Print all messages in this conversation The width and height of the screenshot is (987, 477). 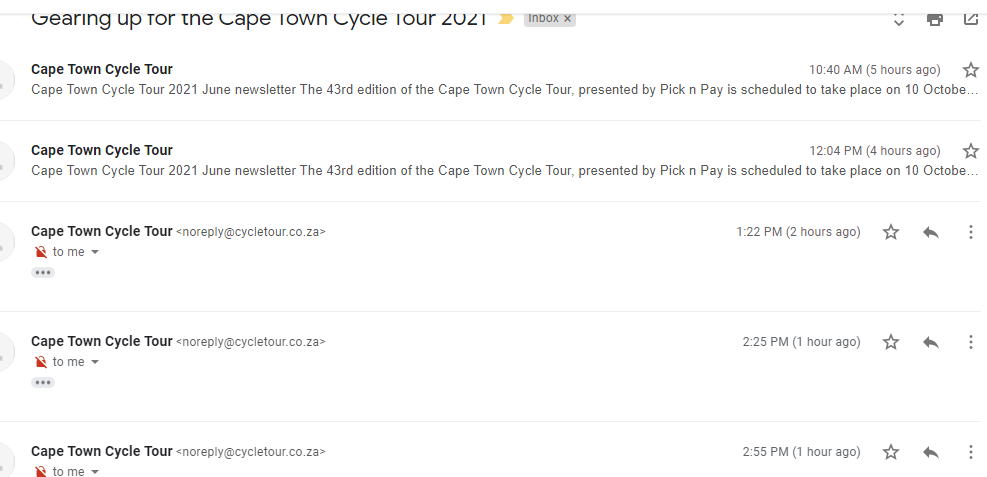point(935,18)
